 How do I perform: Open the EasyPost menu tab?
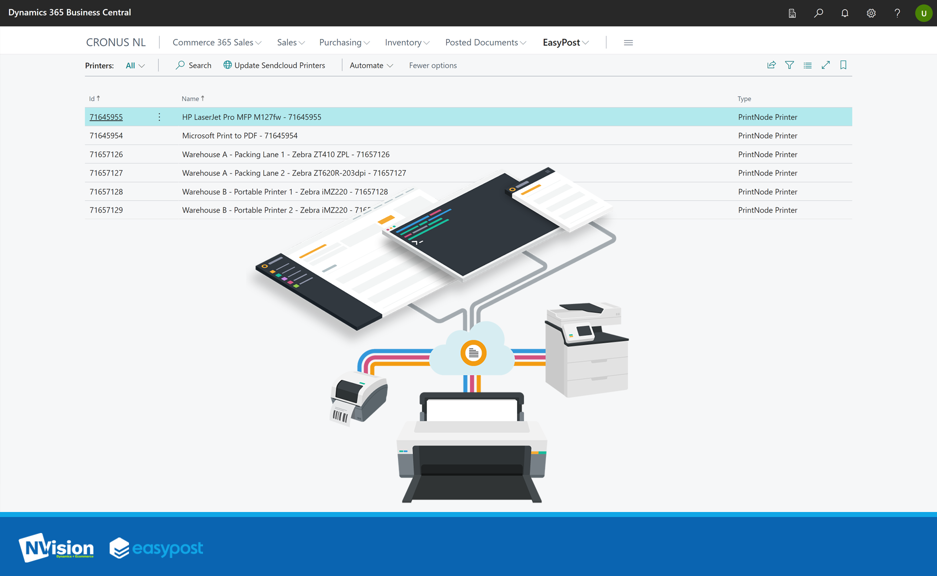560,42
